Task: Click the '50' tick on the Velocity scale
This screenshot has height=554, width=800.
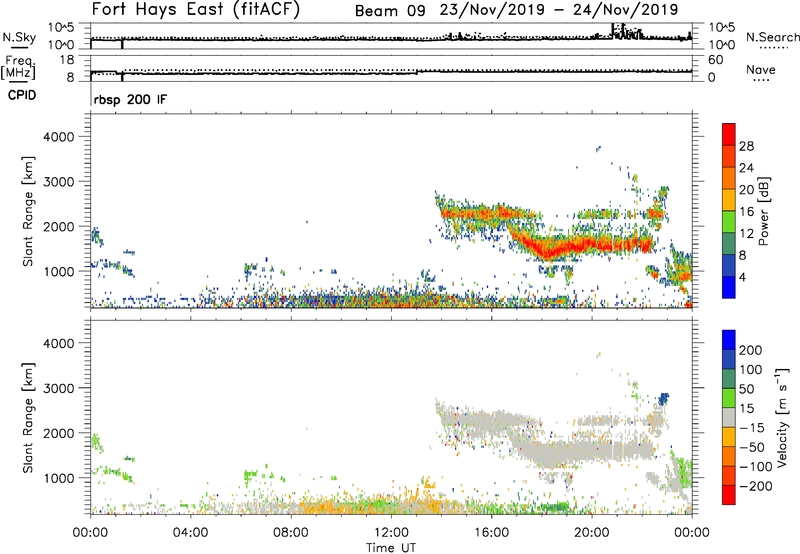Action: click(x=746, y=389)
